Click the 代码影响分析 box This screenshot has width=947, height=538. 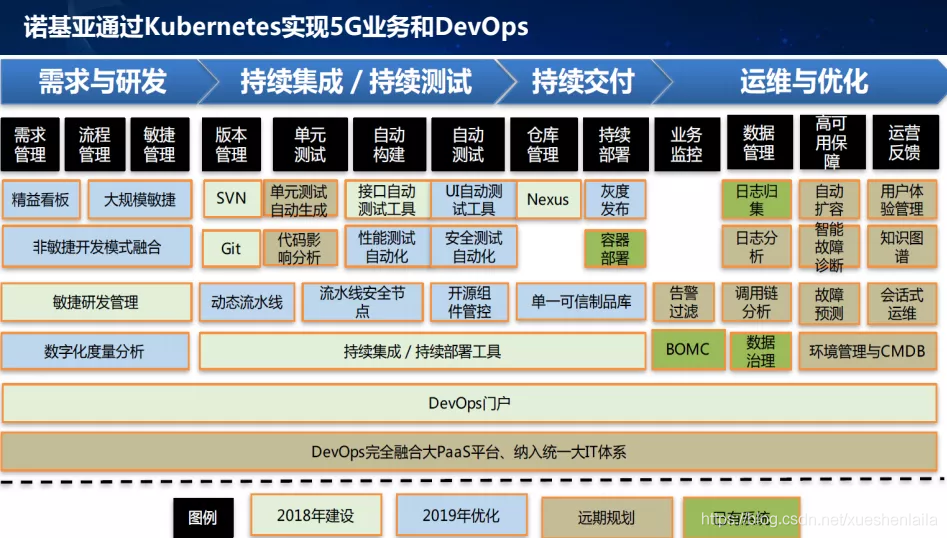click(x=300, y=248)
